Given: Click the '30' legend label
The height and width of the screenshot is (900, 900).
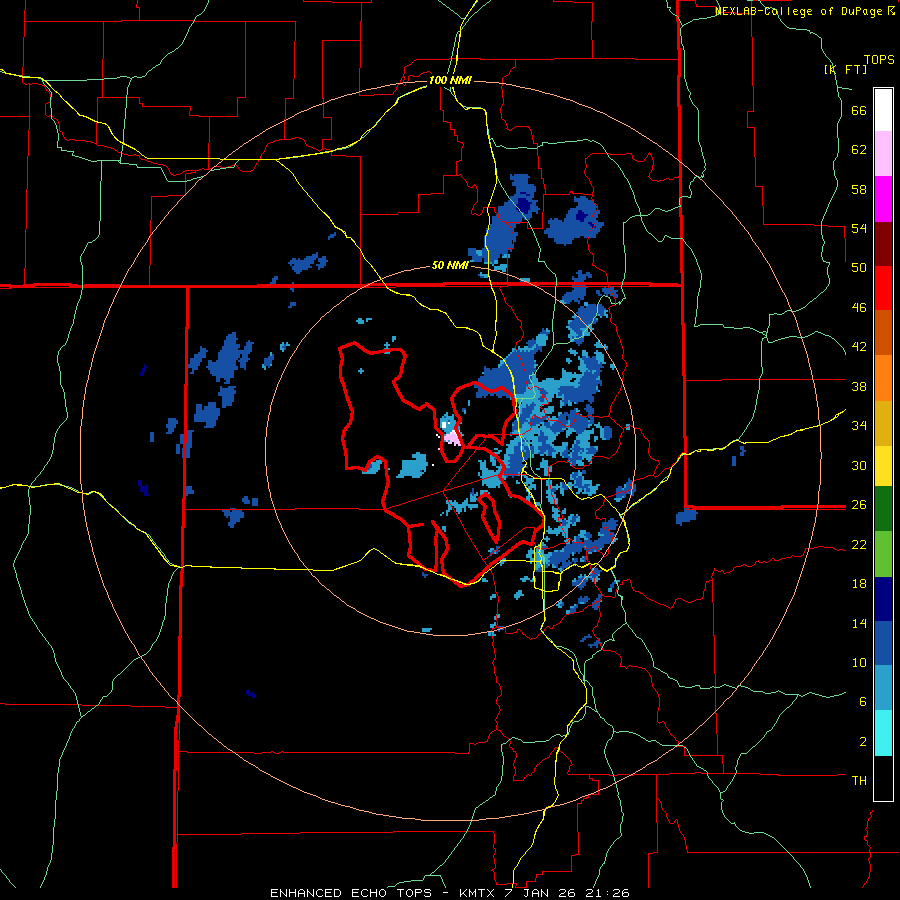Looking at the screenshot, I should coord(859,465).
